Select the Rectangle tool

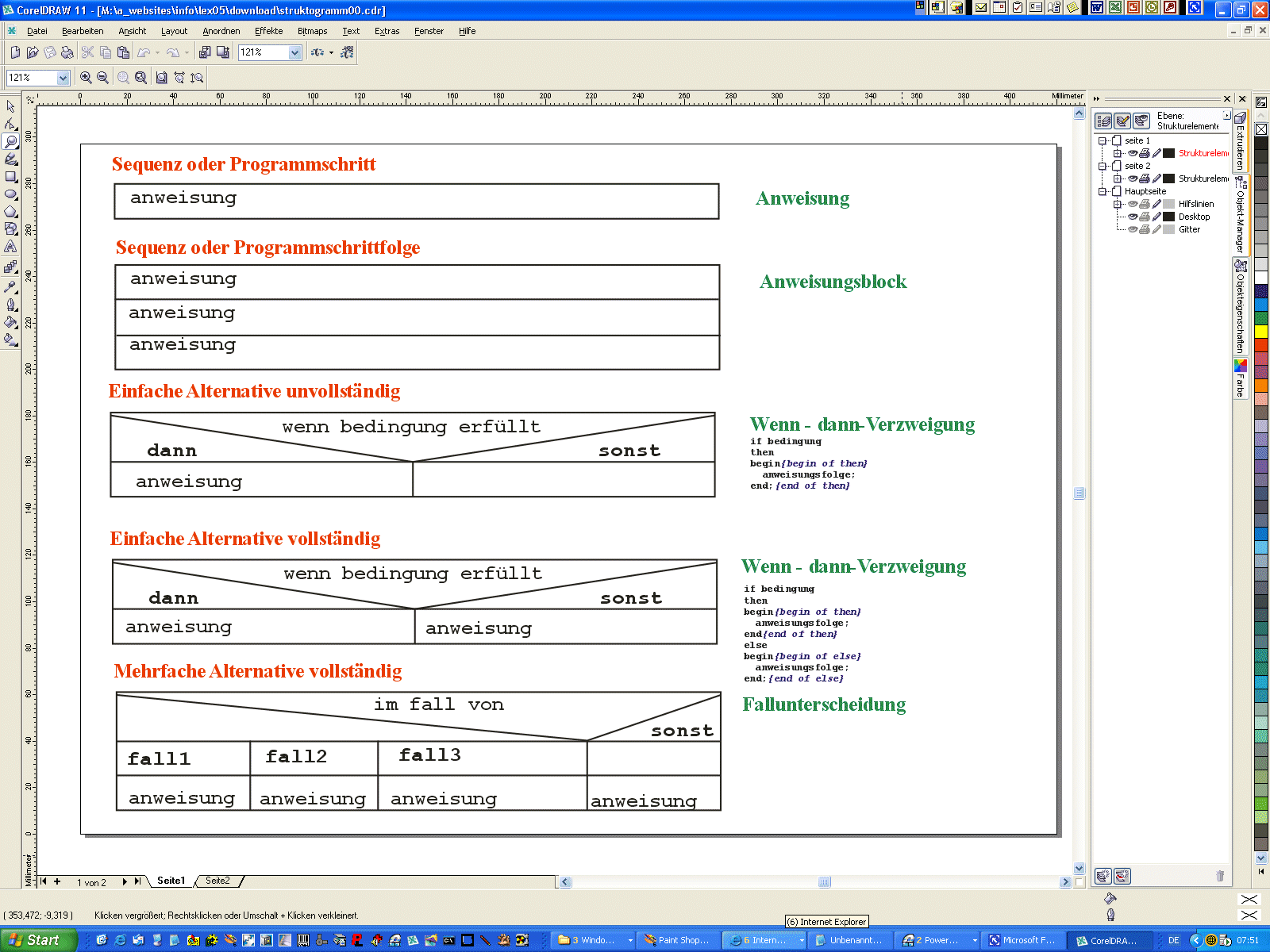point(10,176)
